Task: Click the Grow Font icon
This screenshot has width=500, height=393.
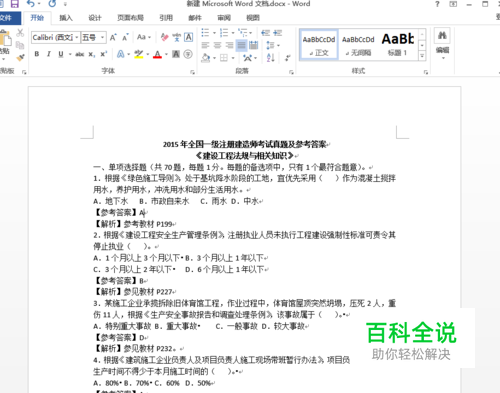Action: (113, 37)
